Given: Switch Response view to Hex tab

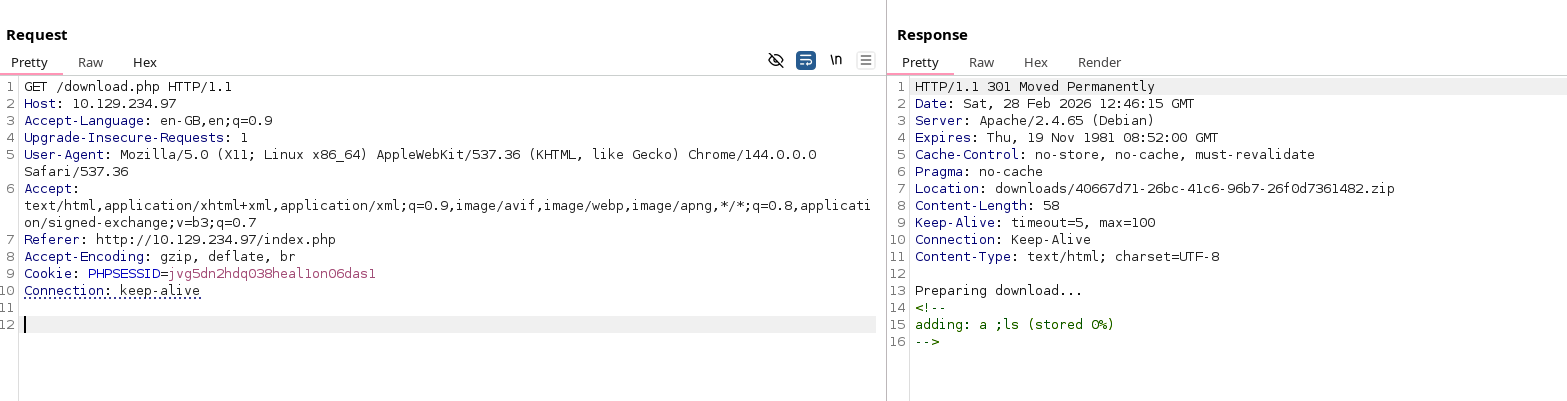Looking at the screenshot, I should coord(1035,62).
